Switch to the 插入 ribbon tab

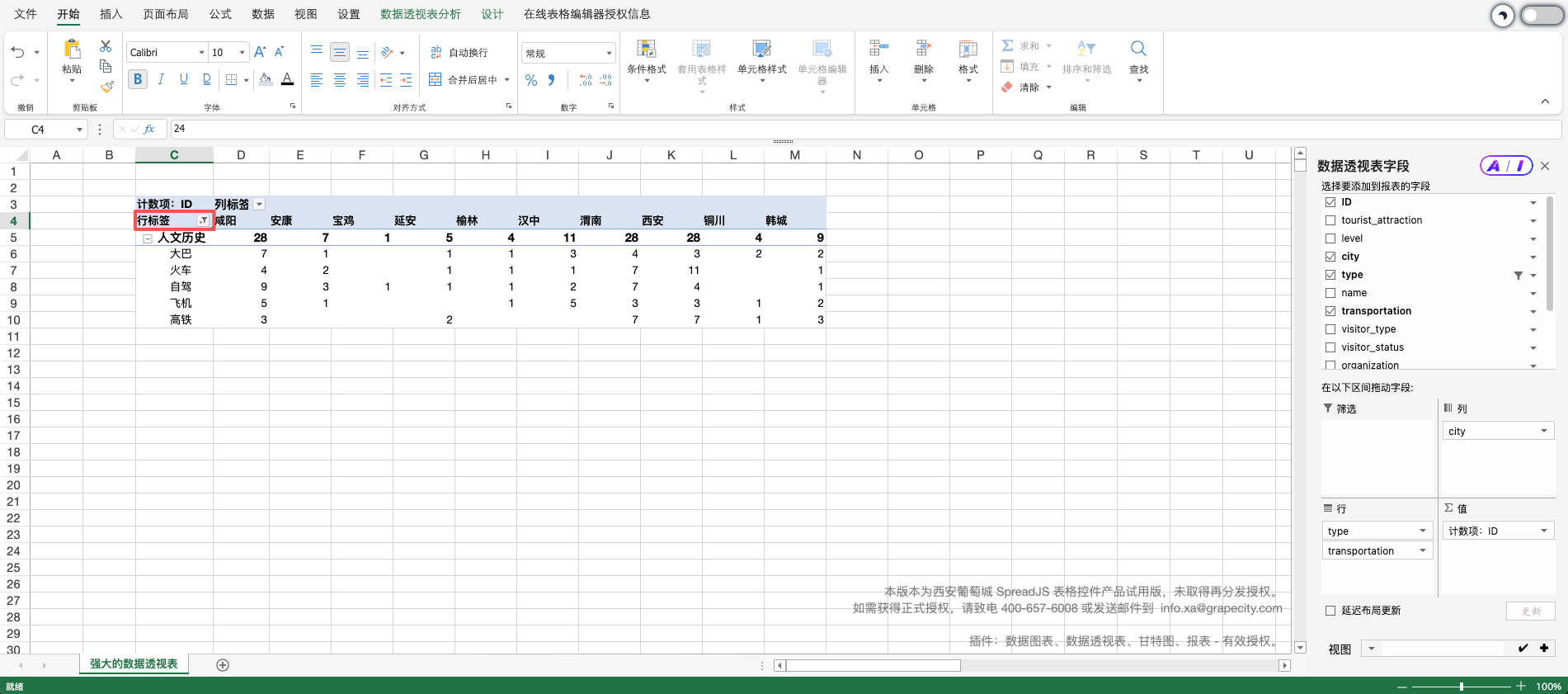point(111,14)
